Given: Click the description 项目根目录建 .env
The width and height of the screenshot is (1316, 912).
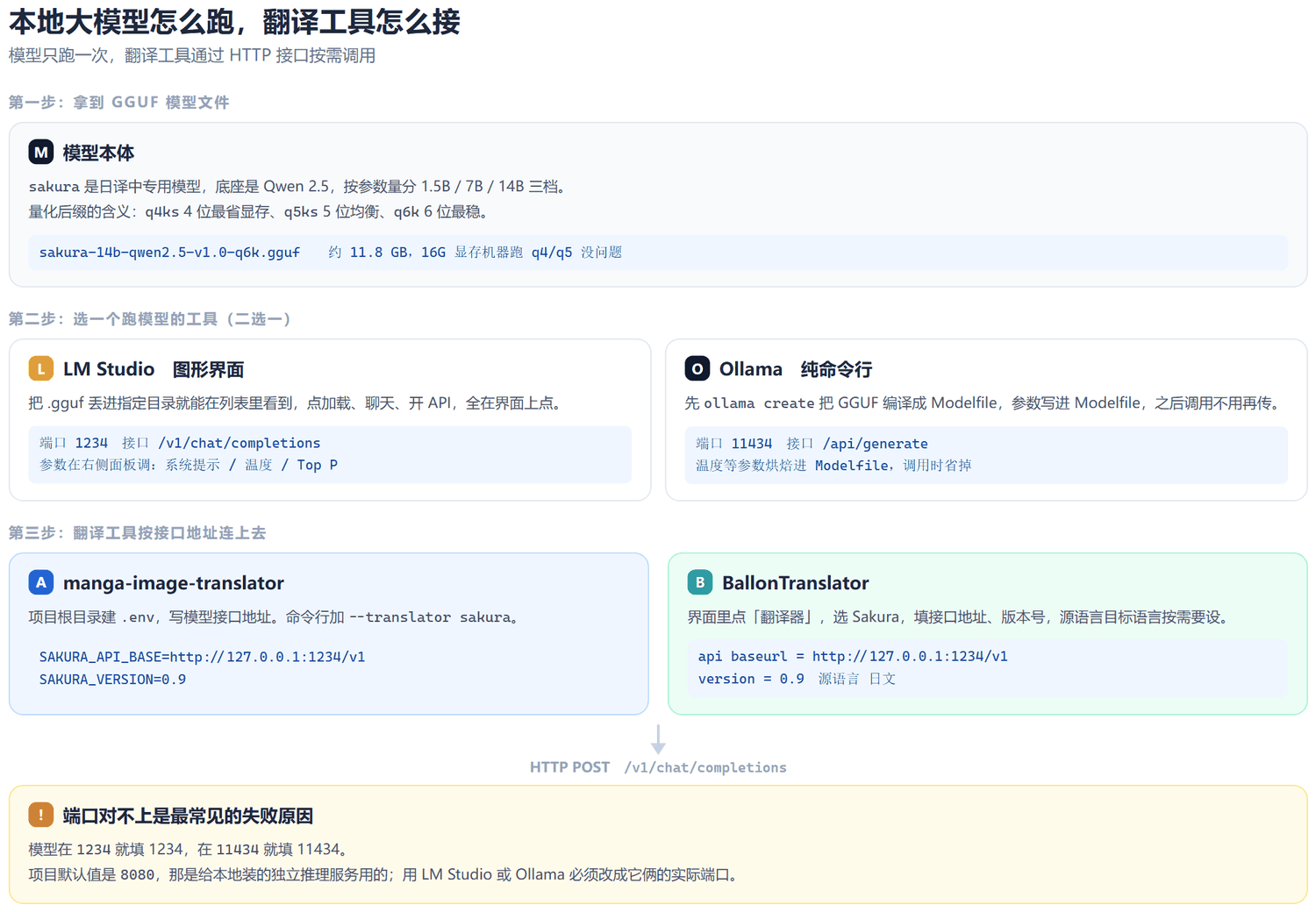Looking at the screenshot, I should [x=276, y=616].
